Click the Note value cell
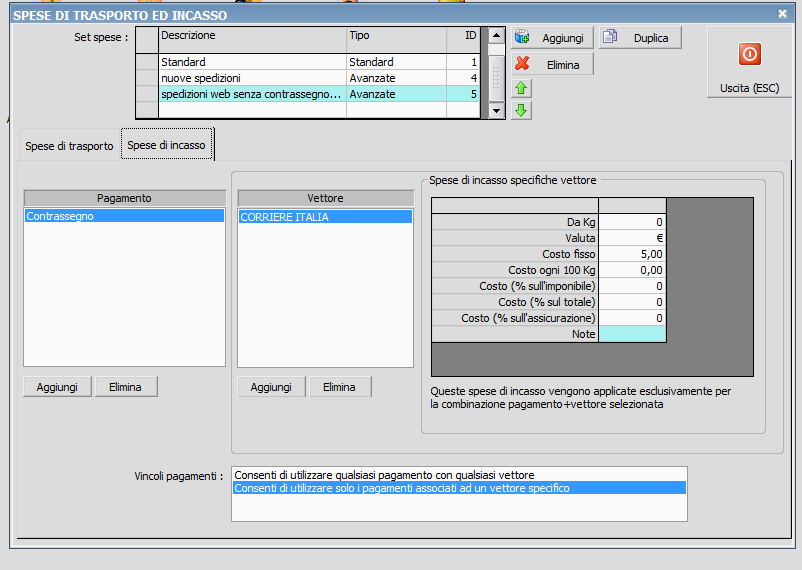This screenshot has height=570, width=802. click(632, 334)
